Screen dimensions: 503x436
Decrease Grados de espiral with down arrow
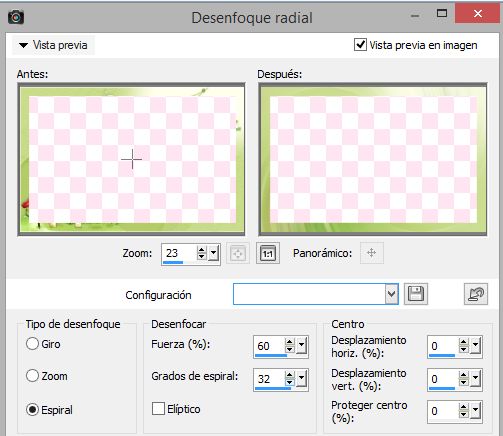click(x=289, y=383)
